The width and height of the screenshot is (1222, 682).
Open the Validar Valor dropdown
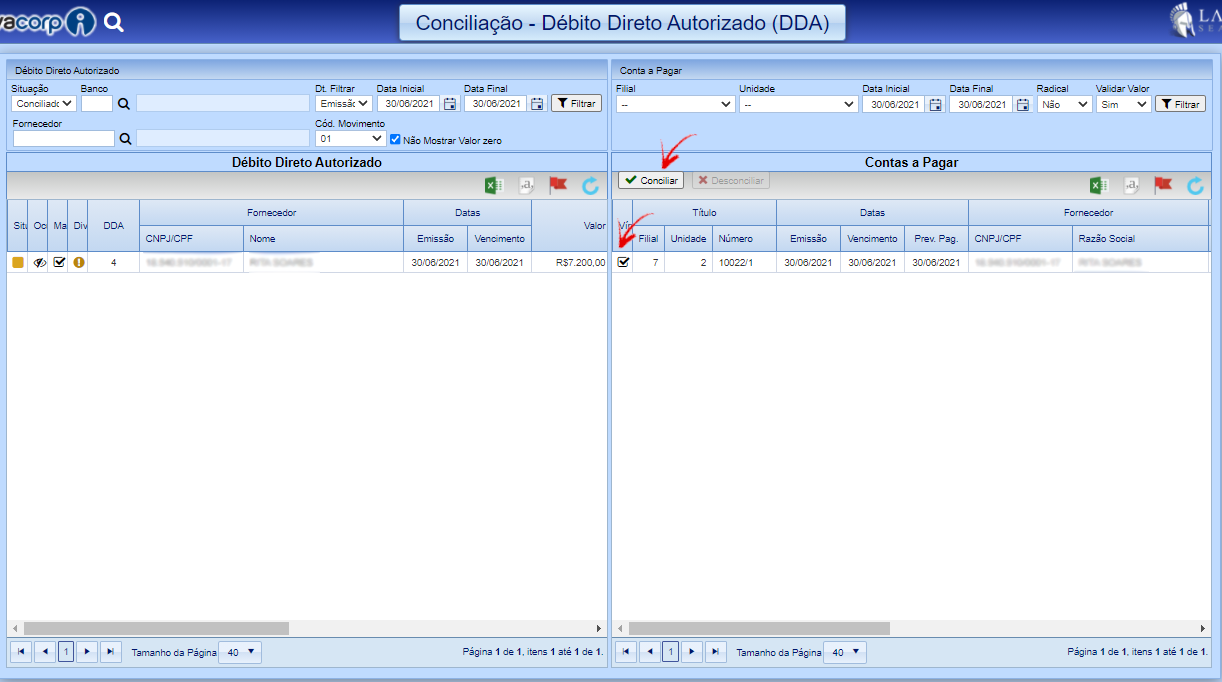tap(1123, 104)
